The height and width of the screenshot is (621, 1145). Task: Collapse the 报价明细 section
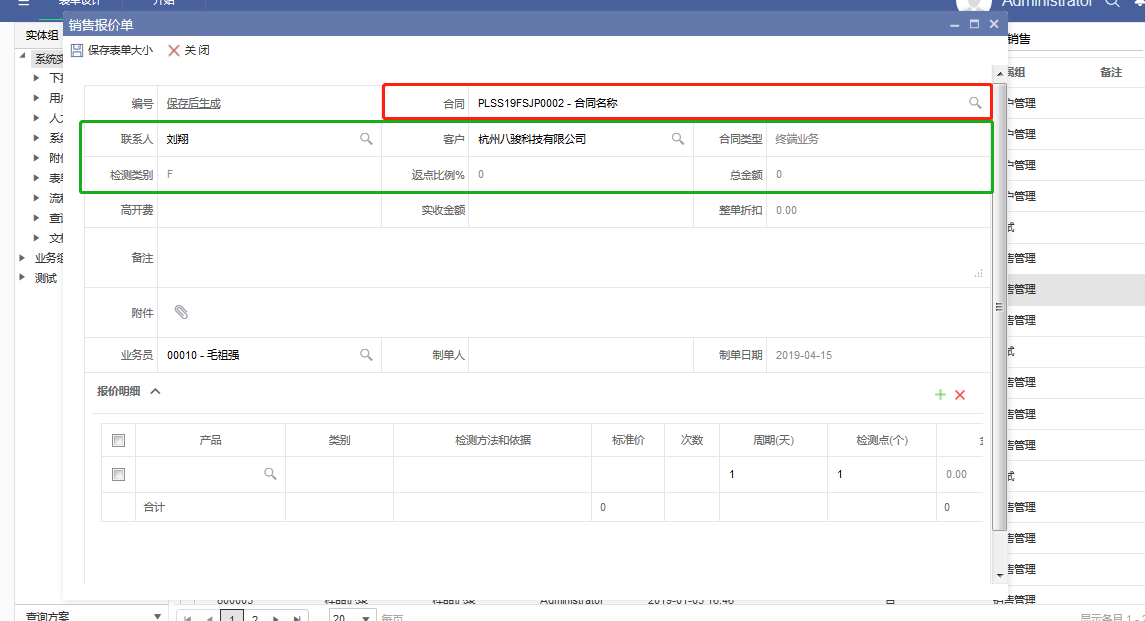(x=155, y=392)
